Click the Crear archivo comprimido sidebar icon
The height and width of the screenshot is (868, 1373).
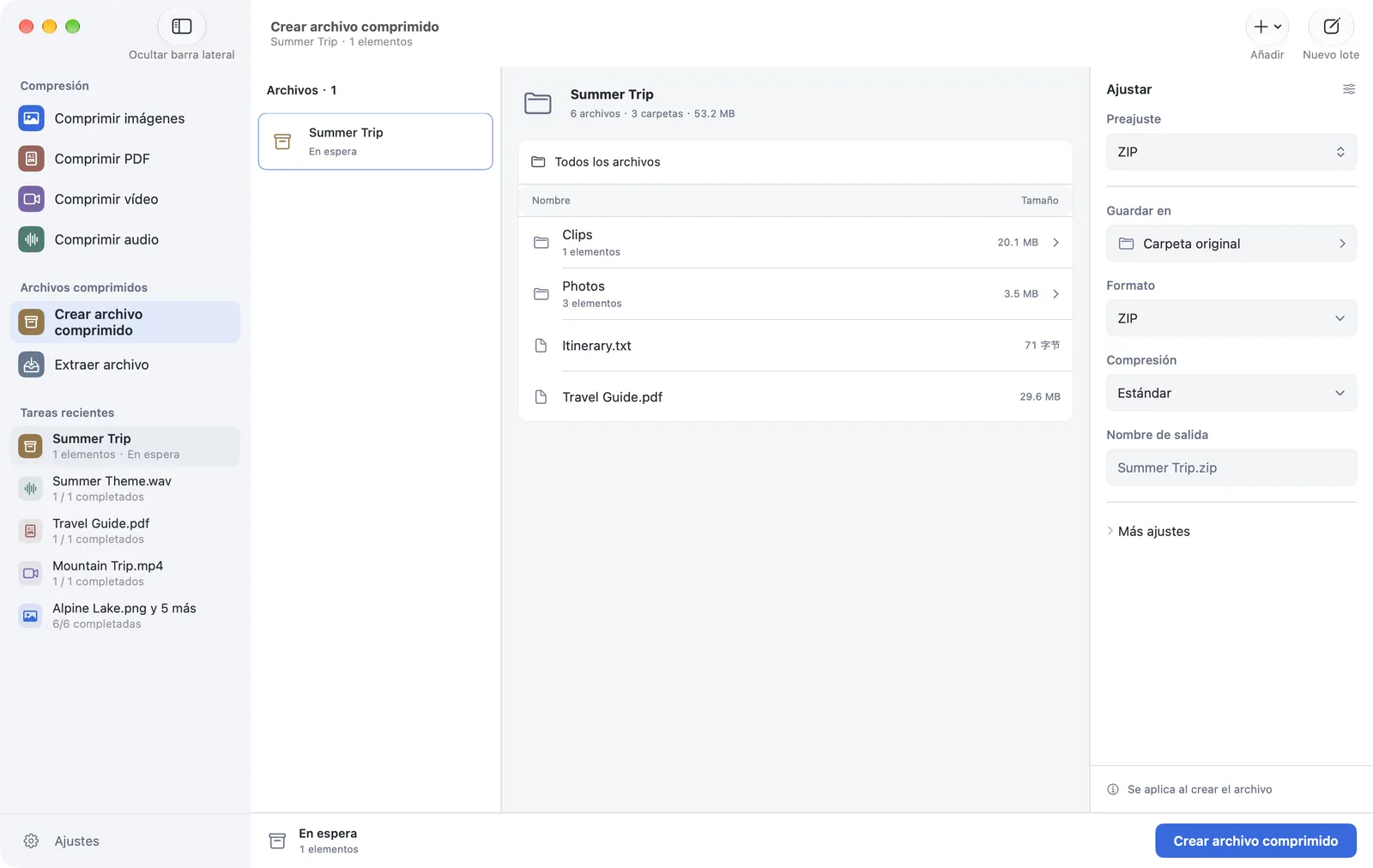pos(31,322)
